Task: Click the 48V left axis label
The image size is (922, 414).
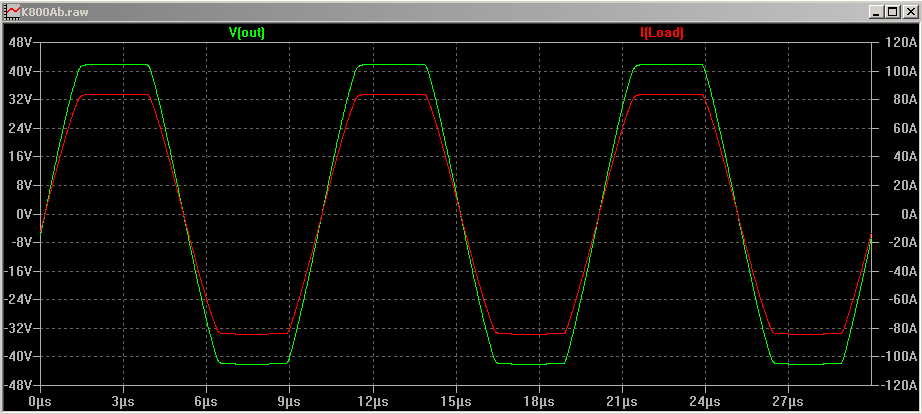Action: click(x=20, y=43)
